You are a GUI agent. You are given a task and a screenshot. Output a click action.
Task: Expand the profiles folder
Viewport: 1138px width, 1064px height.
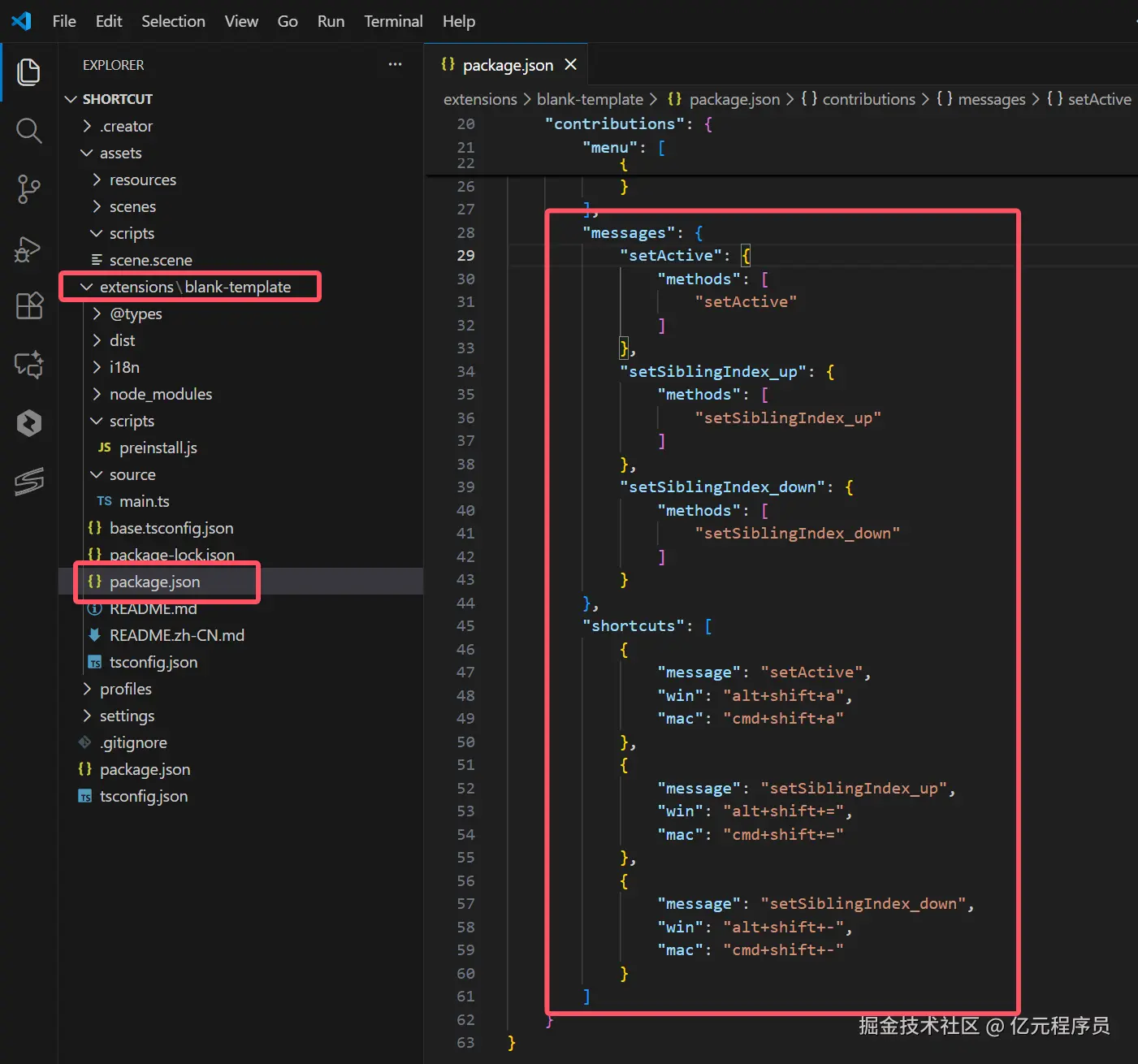(240, 689)
